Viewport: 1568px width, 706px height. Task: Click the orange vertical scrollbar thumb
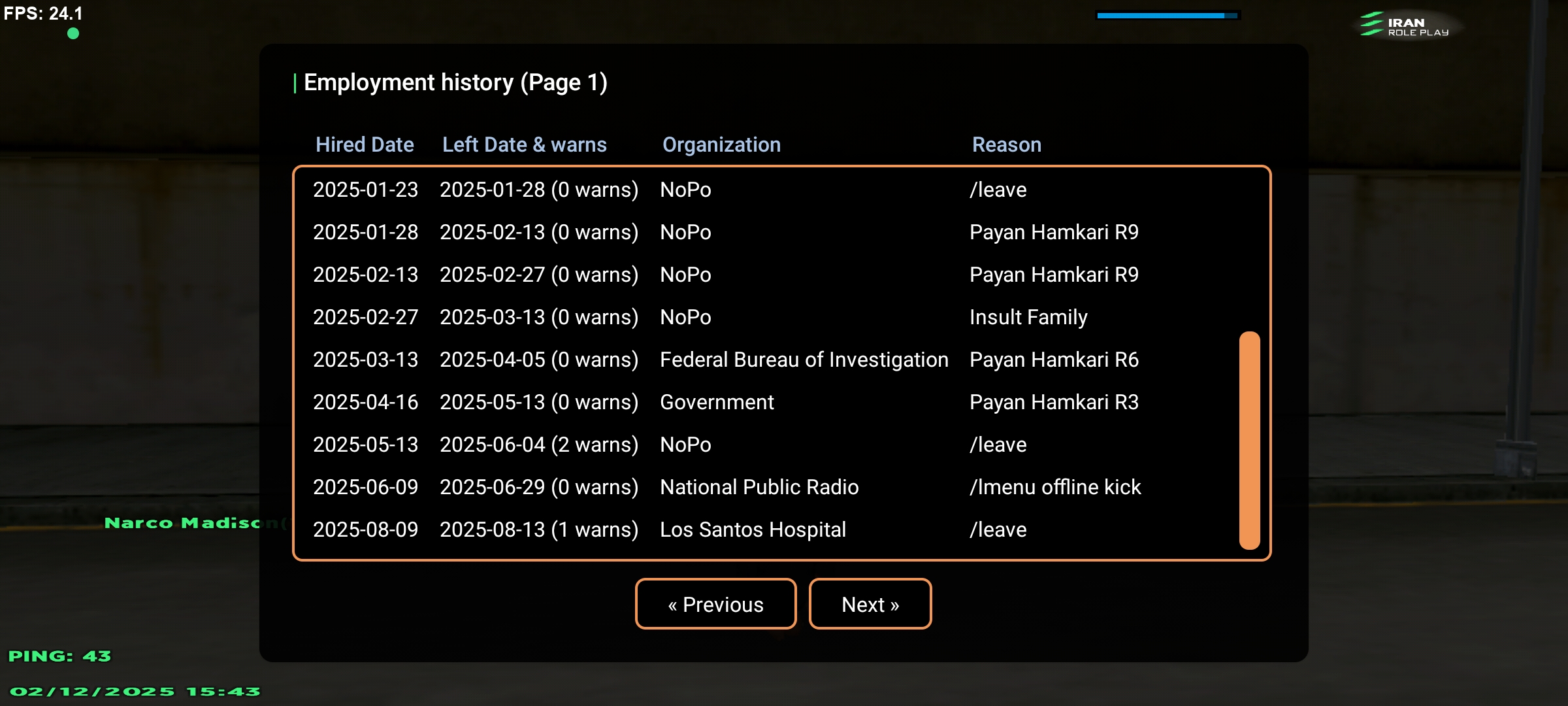[x=1249, y=440]
